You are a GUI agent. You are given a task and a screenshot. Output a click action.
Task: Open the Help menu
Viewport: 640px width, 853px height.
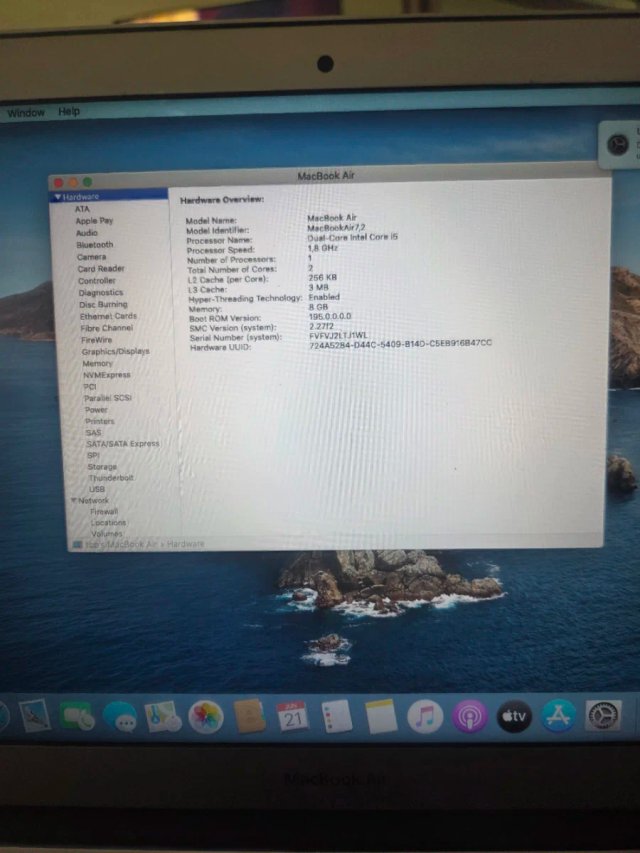pos(69,111)
